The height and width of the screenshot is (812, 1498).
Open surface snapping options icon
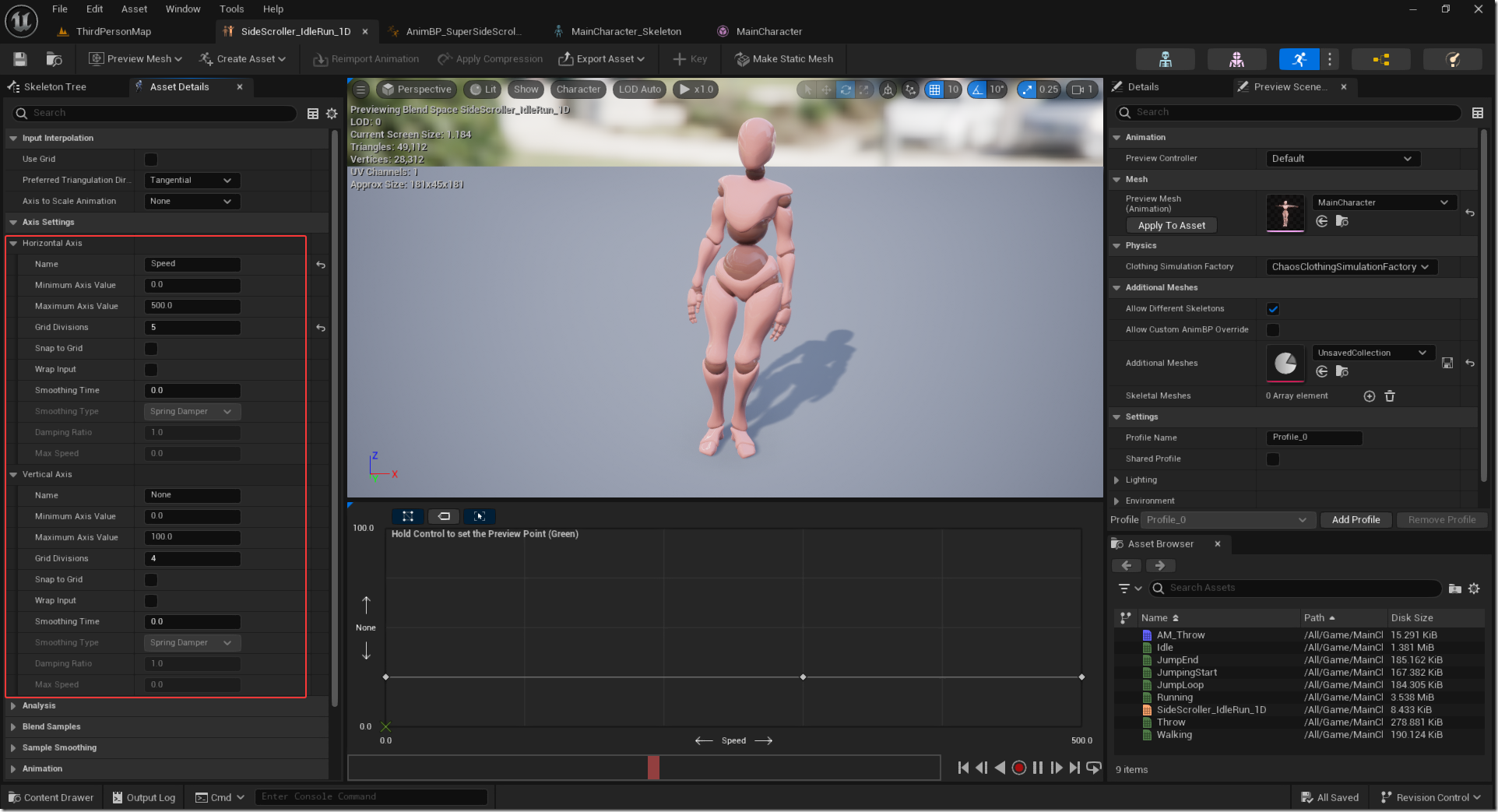910,90
